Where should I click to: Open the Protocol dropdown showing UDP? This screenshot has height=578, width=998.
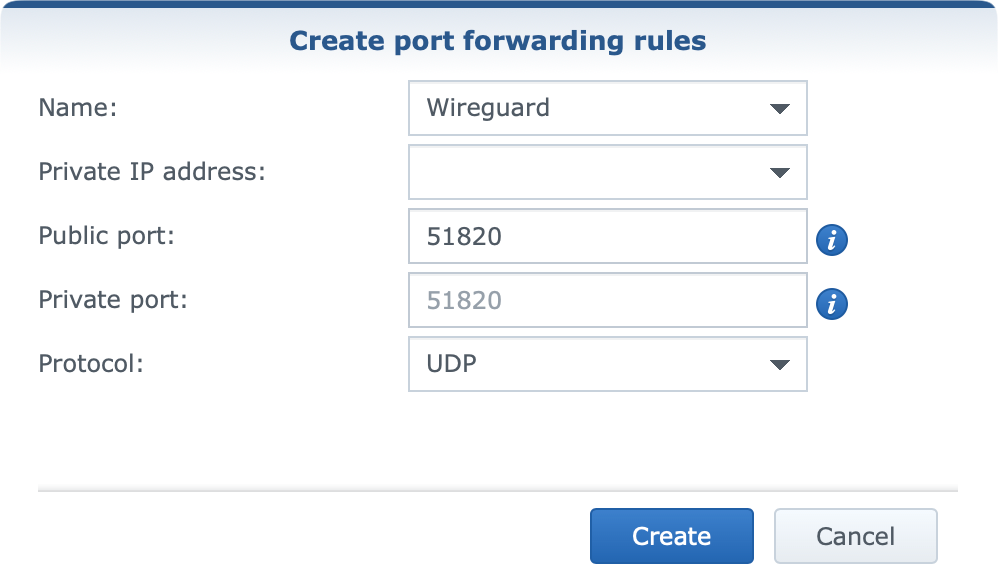(x=782, y=364)
